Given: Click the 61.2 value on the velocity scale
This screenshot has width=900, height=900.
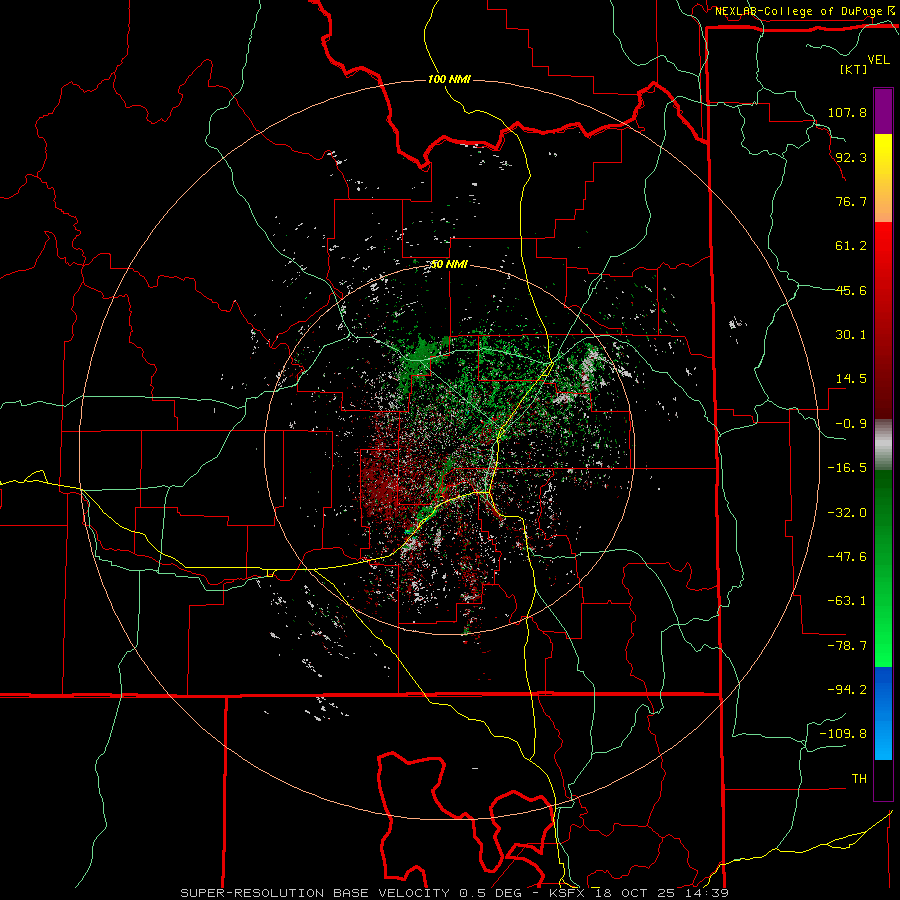Looking at the screenshot, I should [851, 246].
